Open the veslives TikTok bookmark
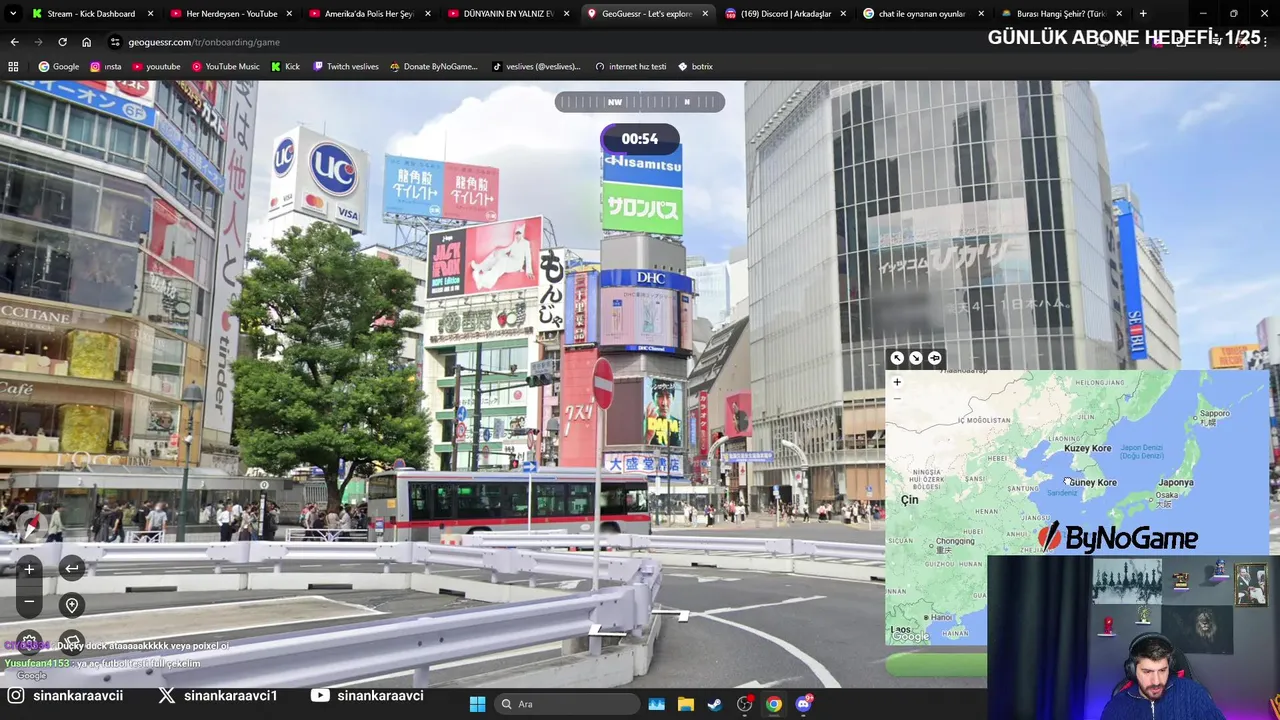Image resolution: width=1280 pixels, height=720 pixels. pos(536,66)
